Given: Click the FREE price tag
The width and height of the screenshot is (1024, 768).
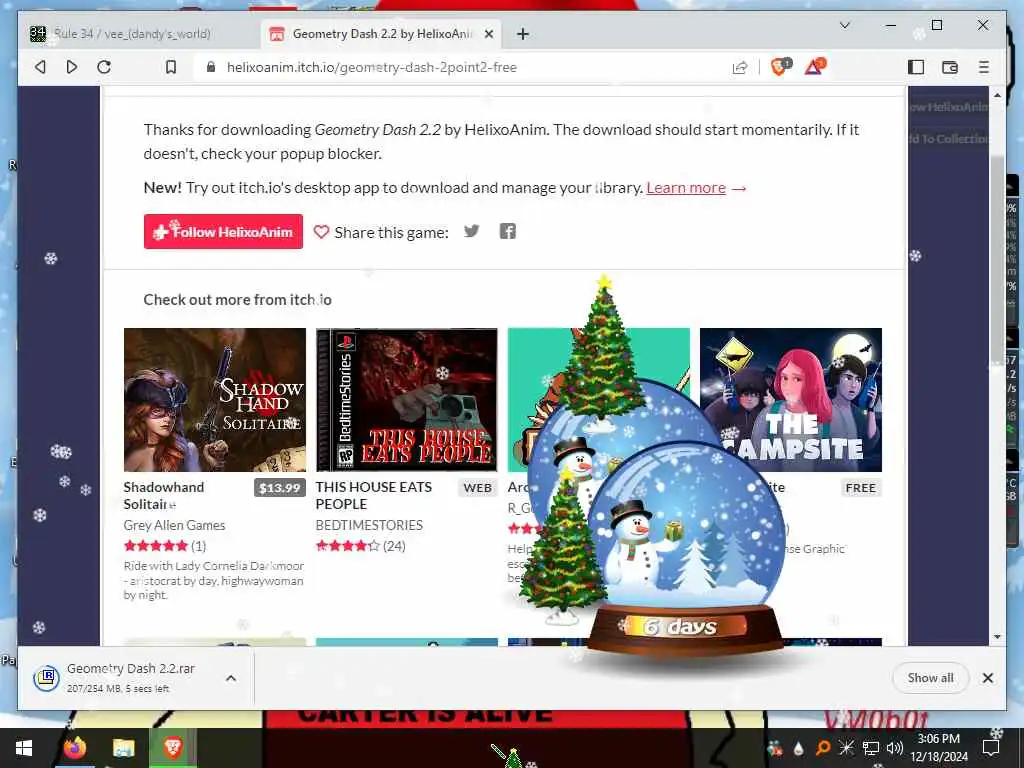Looking at the screenshot, I should pos(860,488).
